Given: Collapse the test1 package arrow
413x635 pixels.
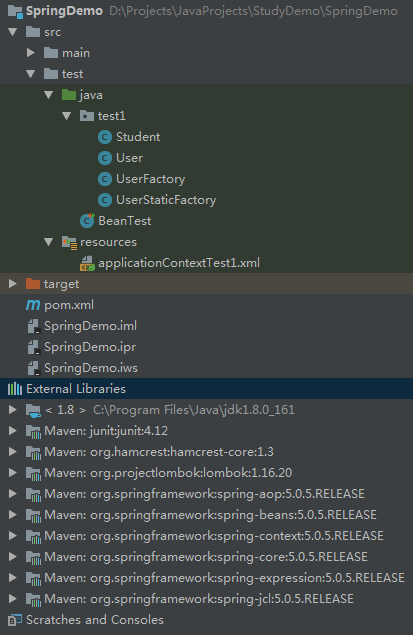Looking at the screenshot, I should pyautogui.click(x=67, y=116).
